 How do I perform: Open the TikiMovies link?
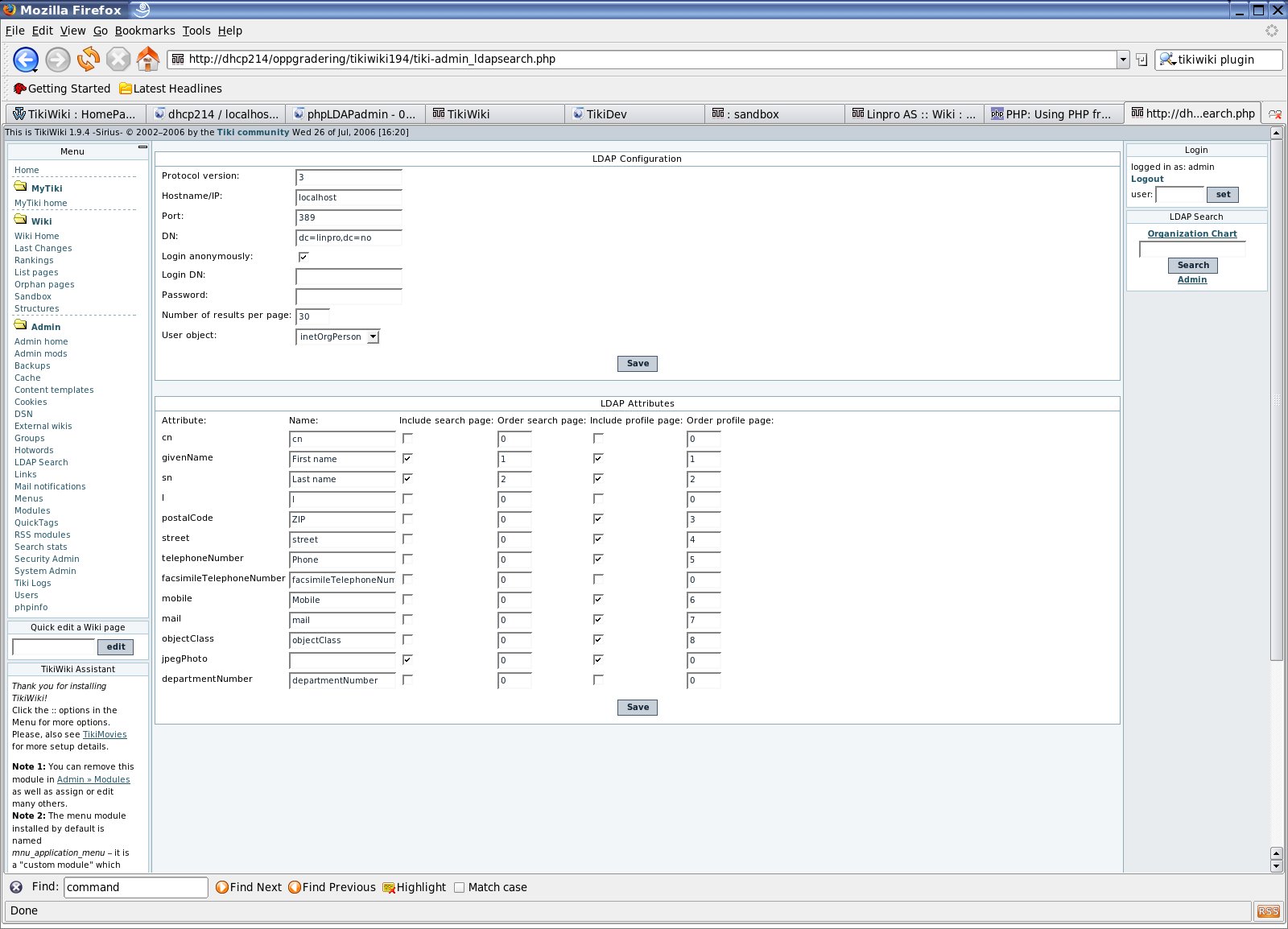[105, 734]
